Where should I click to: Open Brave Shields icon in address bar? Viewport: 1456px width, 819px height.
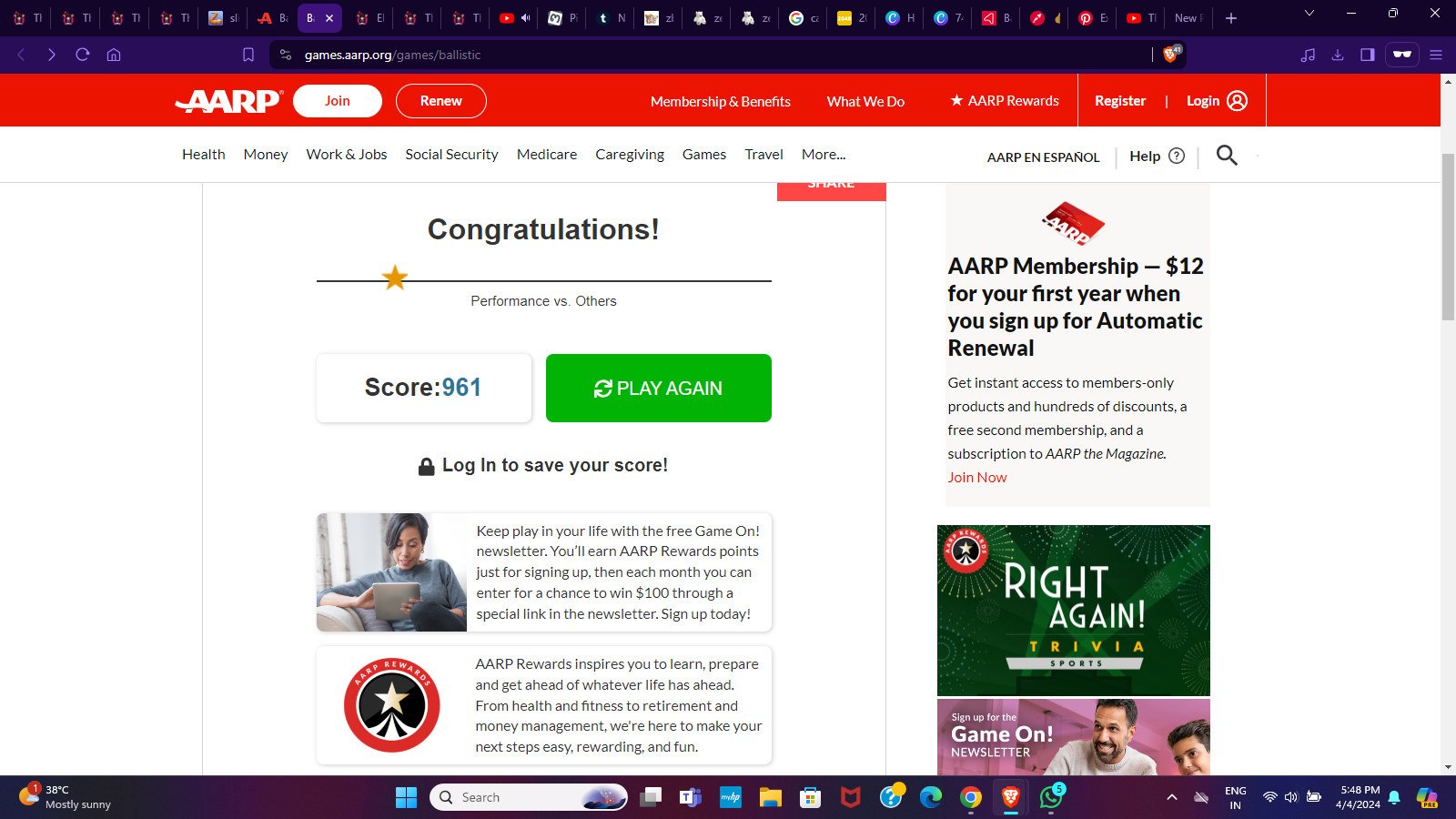tap(1171, 54)
